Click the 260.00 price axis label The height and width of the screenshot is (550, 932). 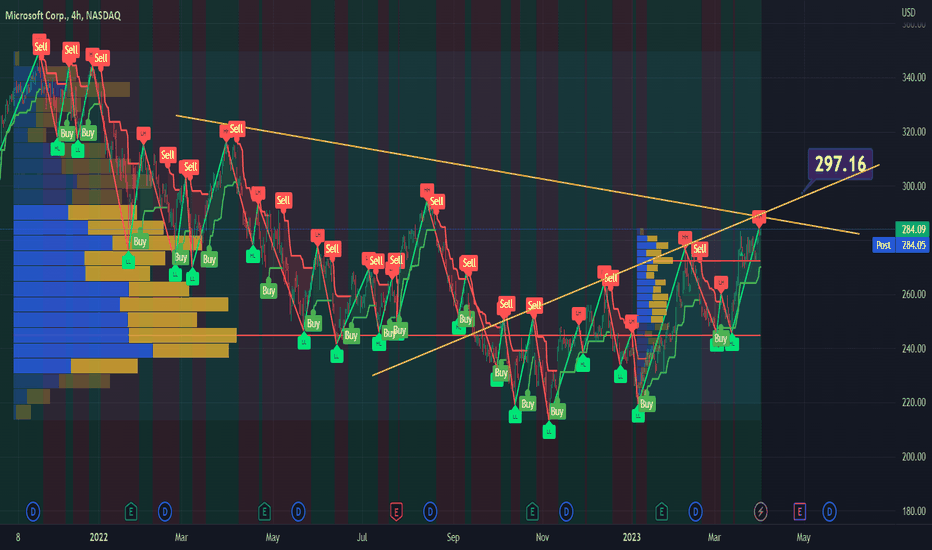click(914, 294)
